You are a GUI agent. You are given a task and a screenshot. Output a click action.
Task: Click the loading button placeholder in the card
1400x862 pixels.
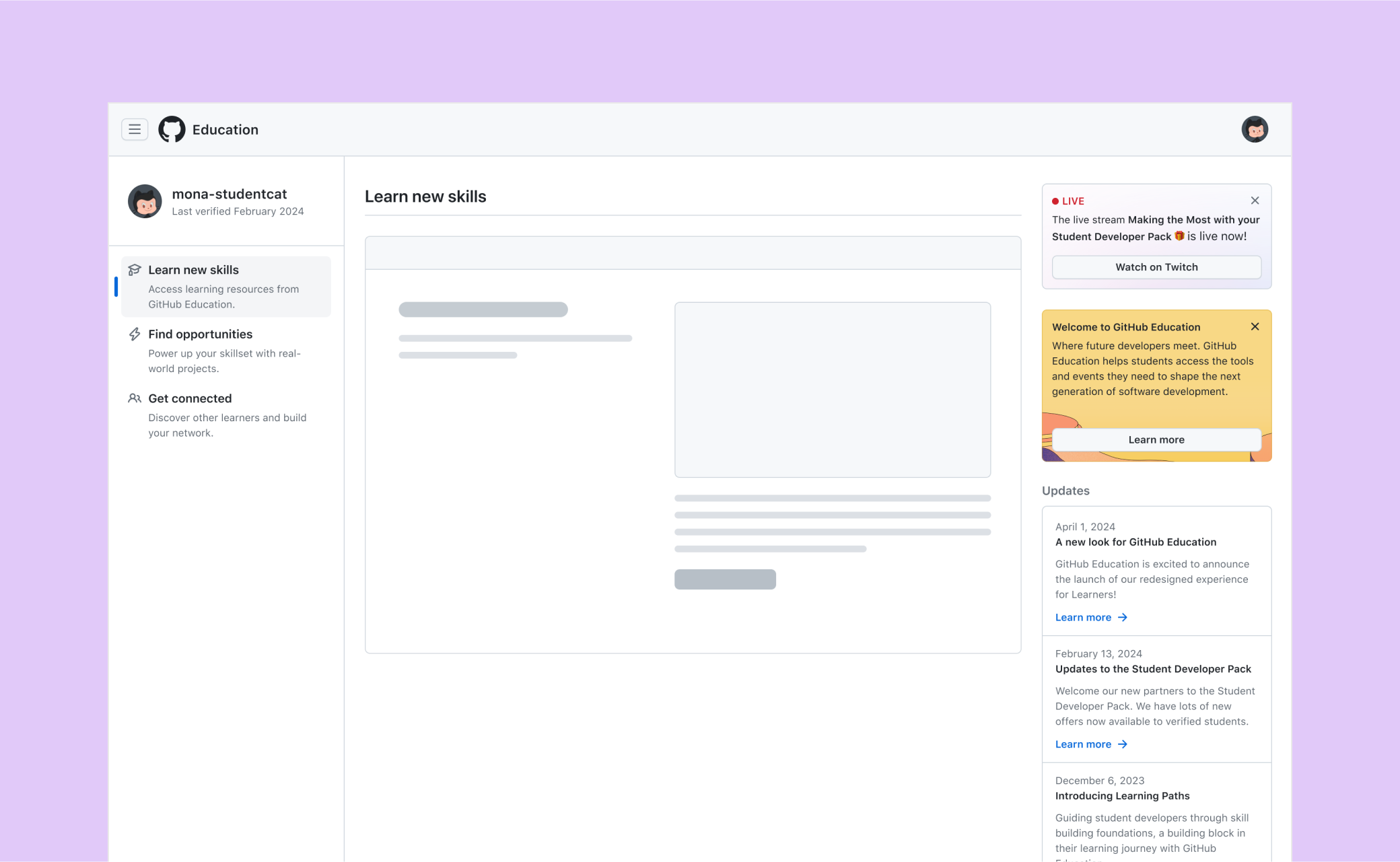tap(725, 579)
